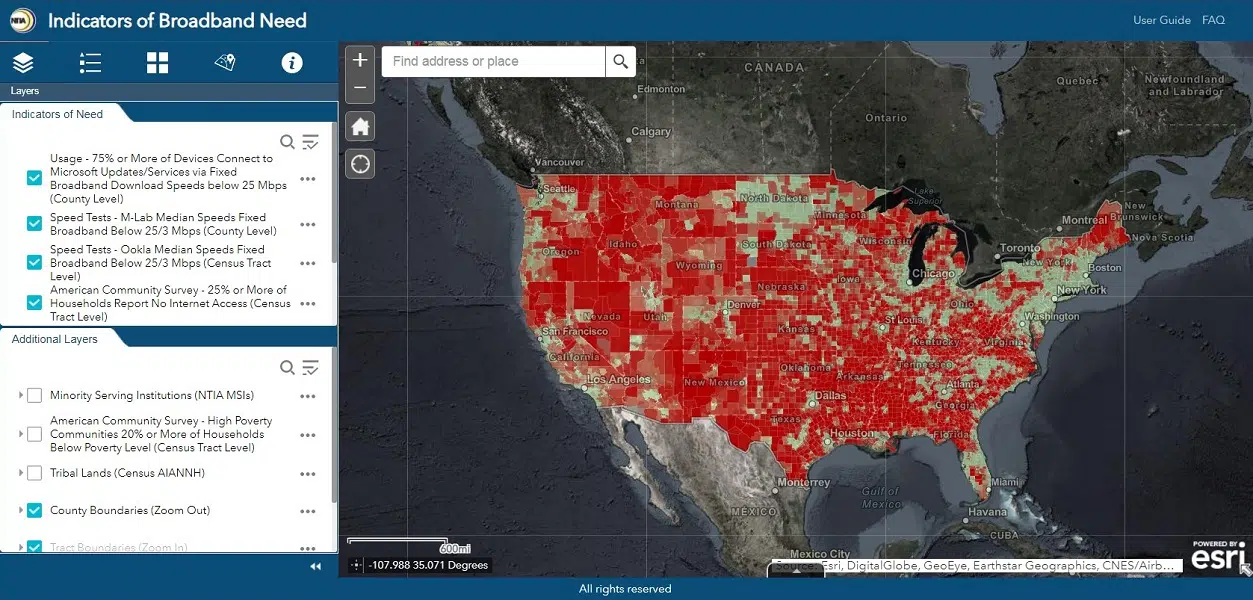This screenshot has width=1253, height=600.
Task: Open the Layers panel icon
Action: click(x=22, y=62)
